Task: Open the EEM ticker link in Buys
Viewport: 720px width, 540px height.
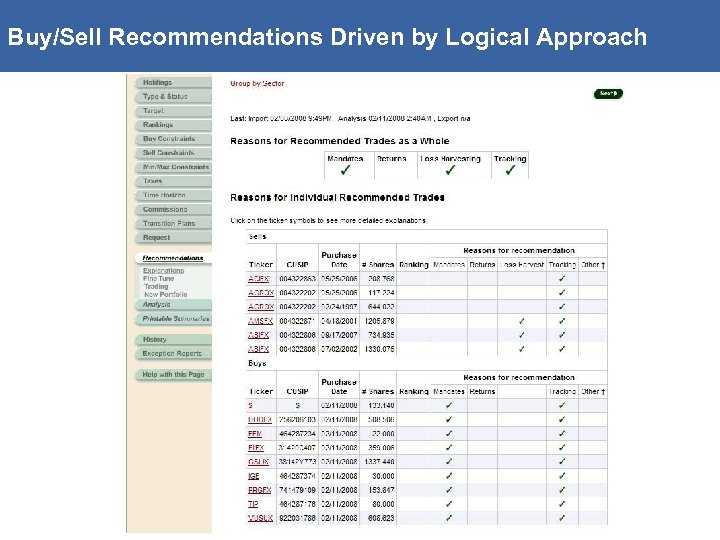Action: 254,433
